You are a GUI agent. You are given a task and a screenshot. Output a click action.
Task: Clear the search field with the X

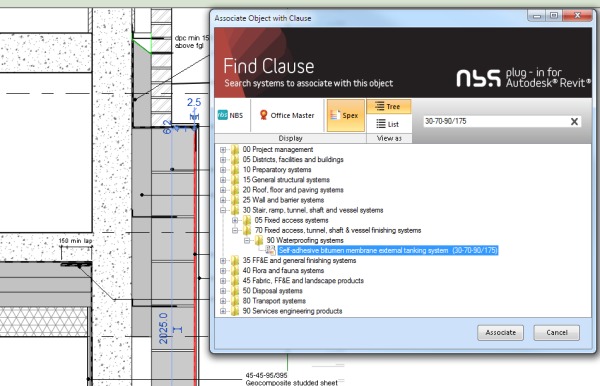click(x=574, y=122)
